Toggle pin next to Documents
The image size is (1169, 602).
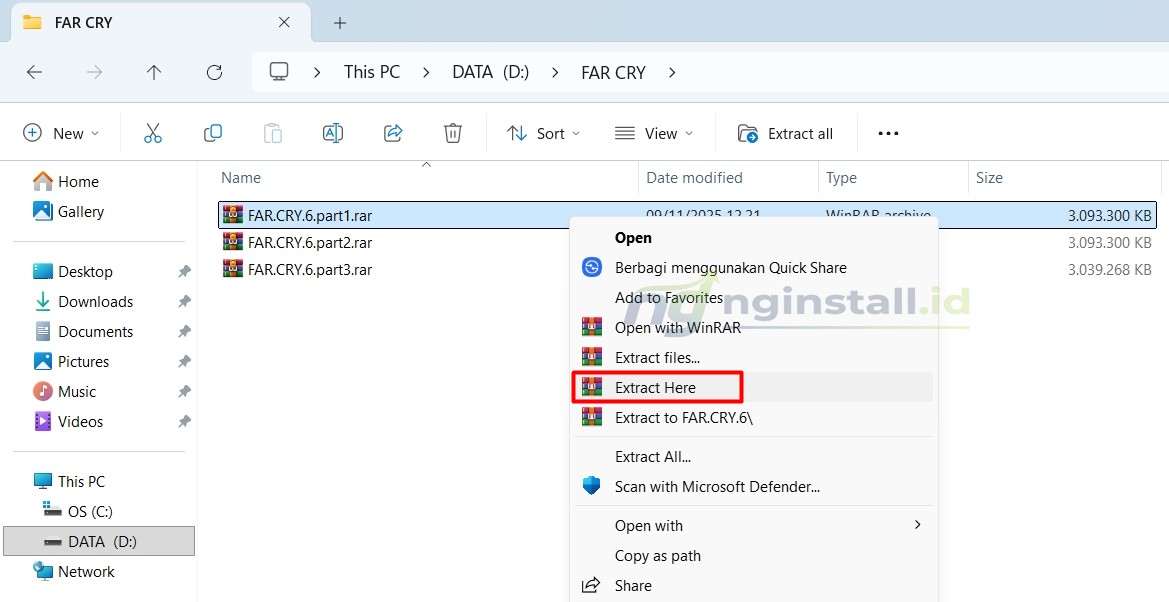(x=184, y=331)
